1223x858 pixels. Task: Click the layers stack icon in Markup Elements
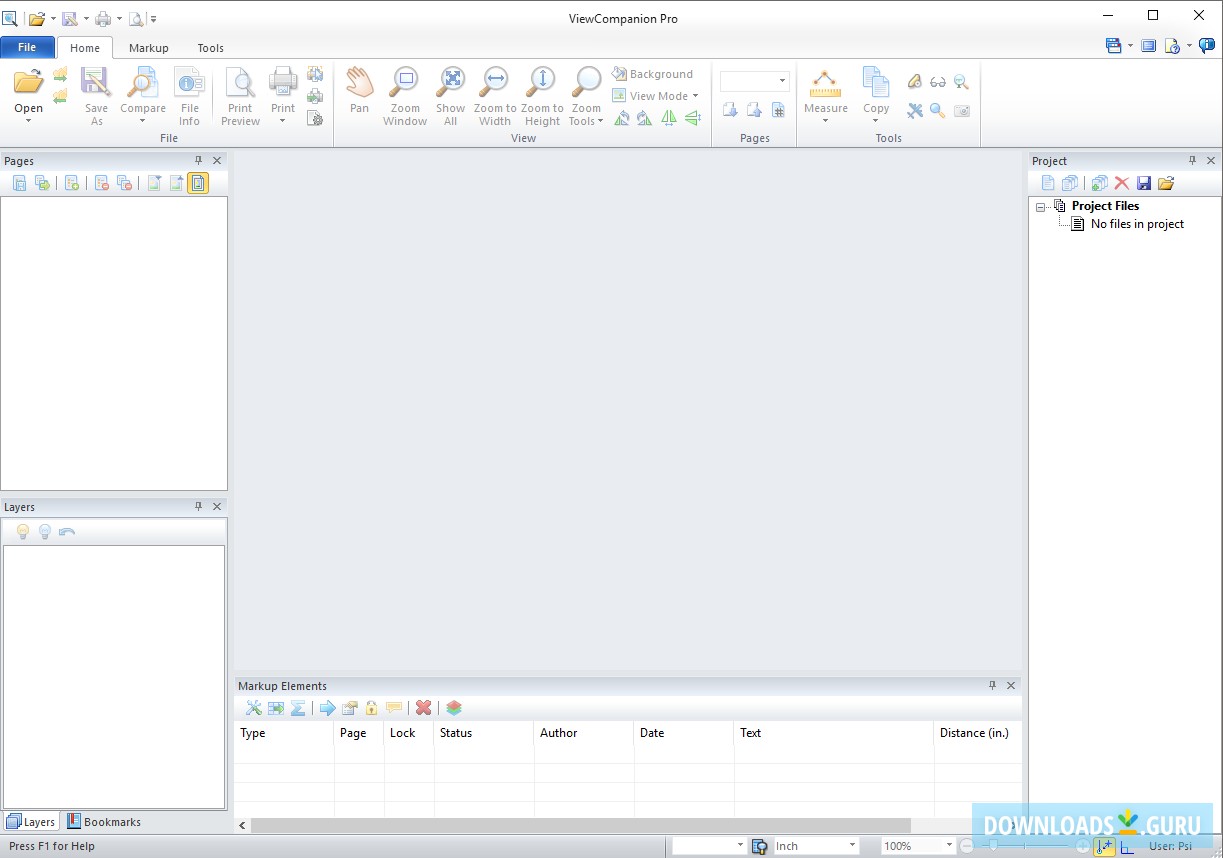pyautogui.click(x=454, y=708)
